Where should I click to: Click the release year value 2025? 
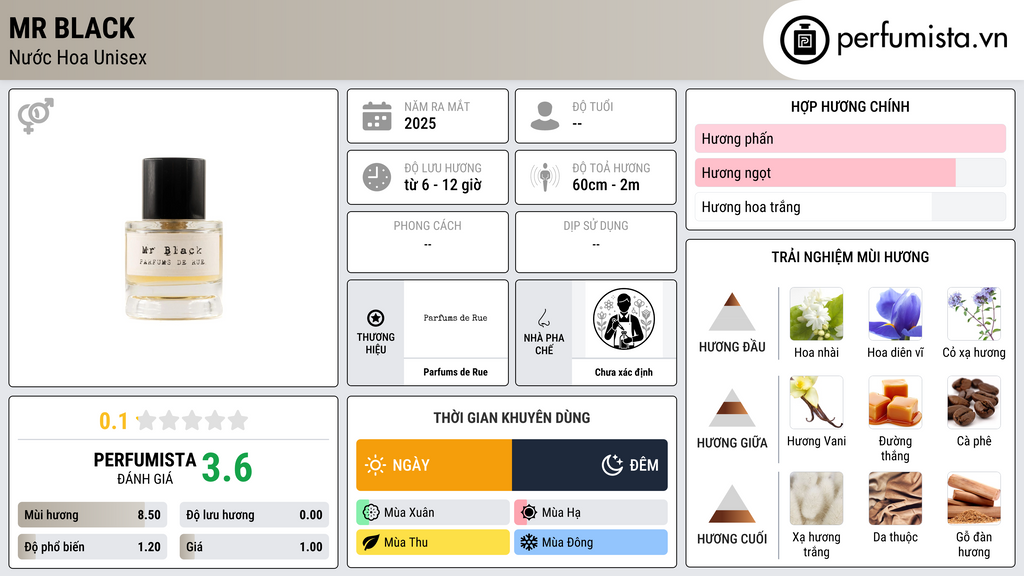click(420, 123)
